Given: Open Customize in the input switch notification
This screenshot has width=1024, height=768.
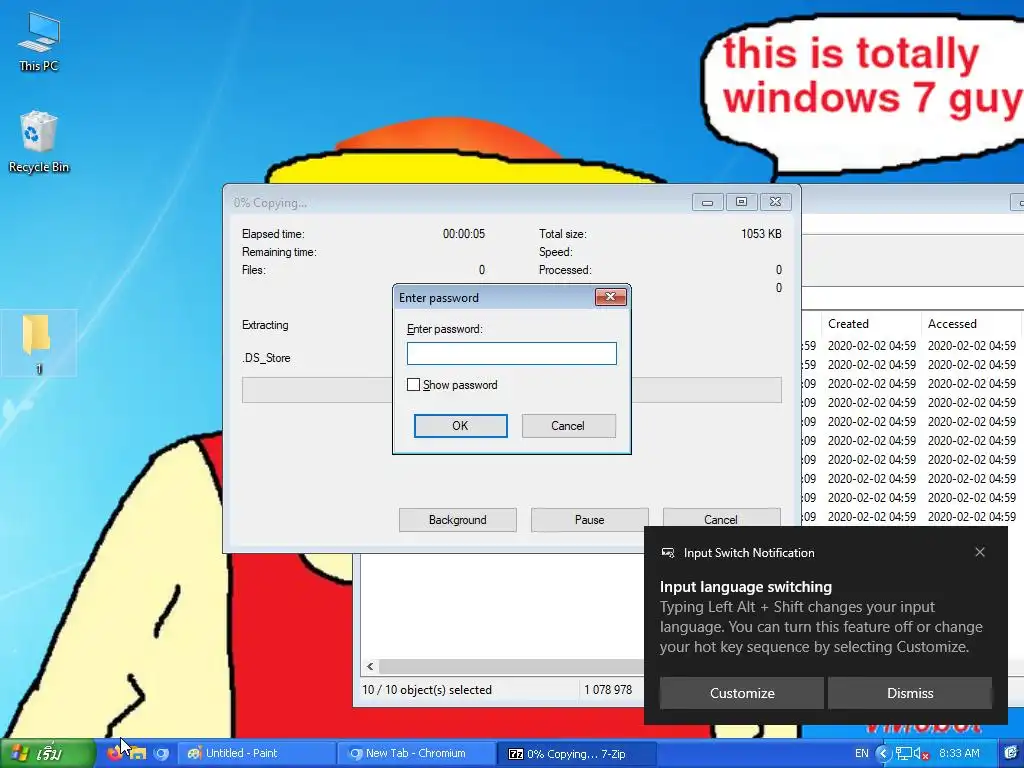Looking at the screenshot, I should click(x=742, y=693).
